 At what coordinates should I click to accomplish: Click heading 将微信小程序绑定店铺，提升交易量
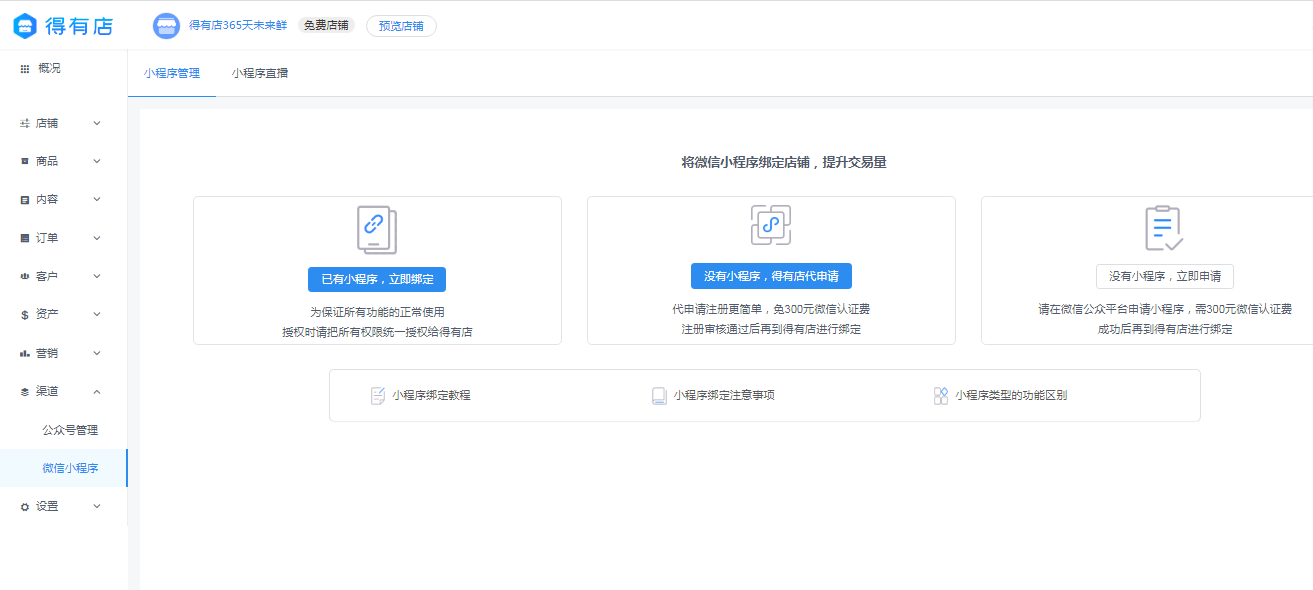(x=783, y=162)
